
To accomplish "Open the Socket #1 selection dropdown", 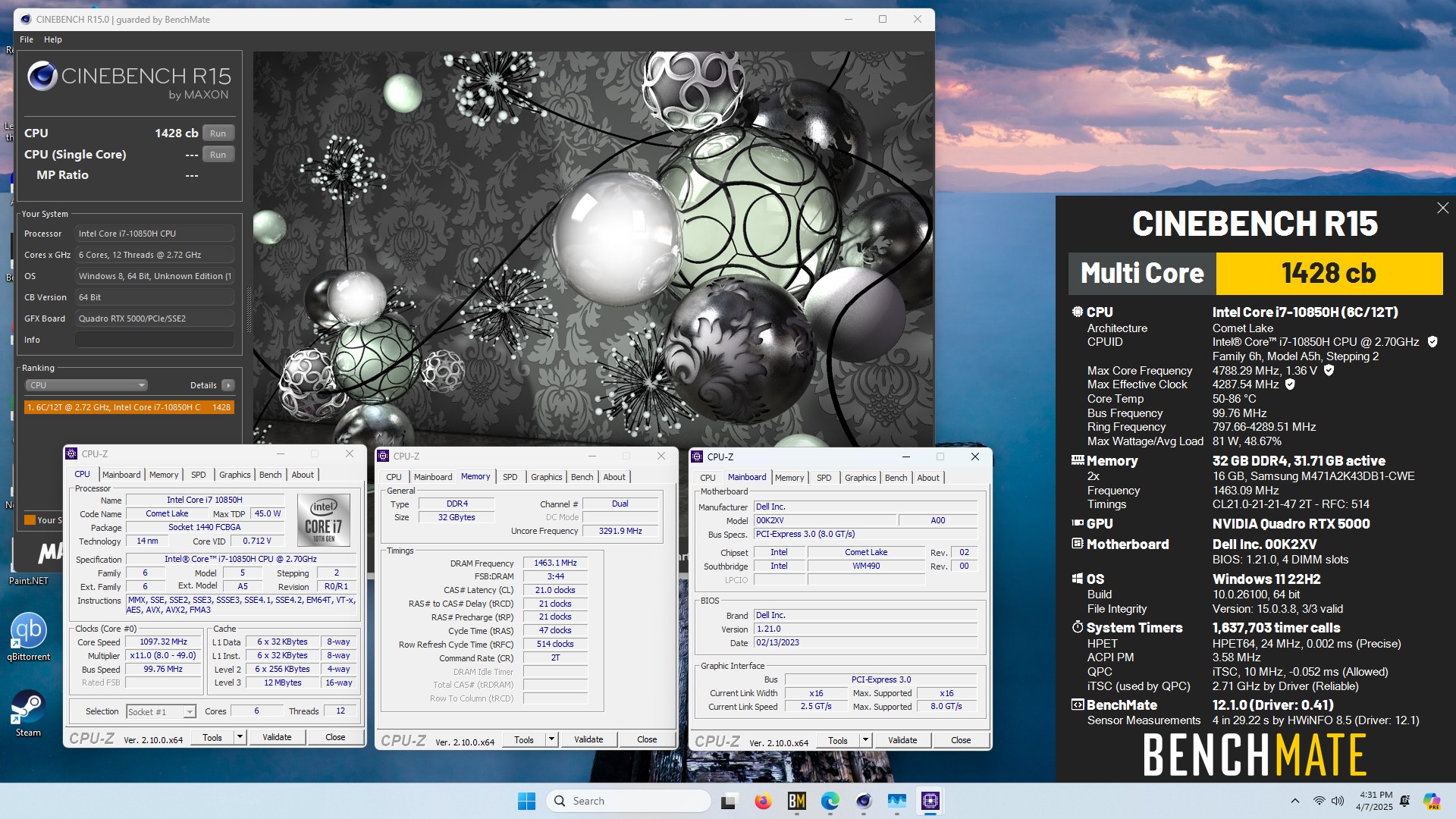I will pos(161,711).
